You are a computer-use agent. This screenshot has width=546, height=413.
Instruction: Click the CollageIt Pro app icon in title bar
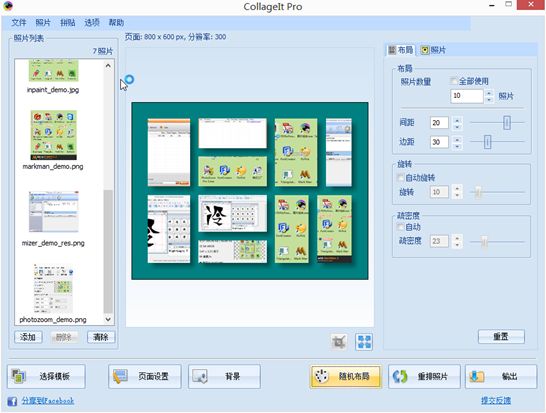[x=7, y=6]
